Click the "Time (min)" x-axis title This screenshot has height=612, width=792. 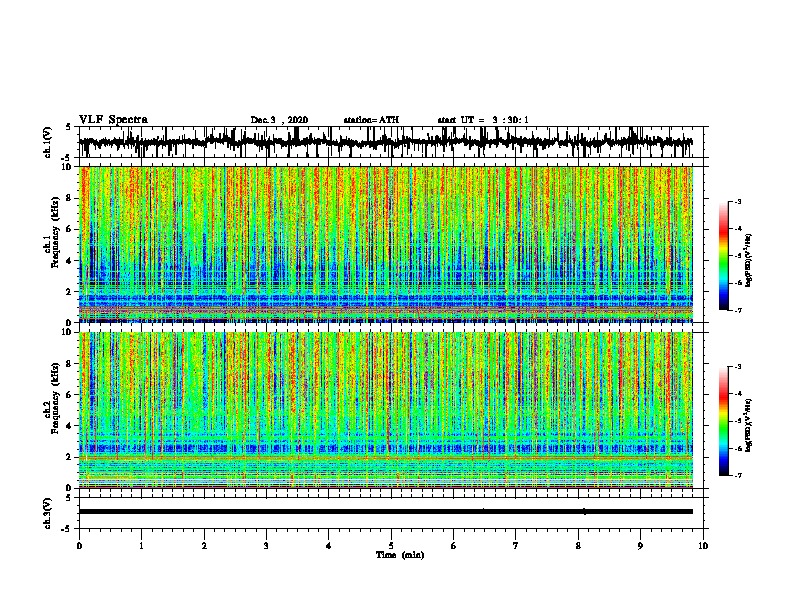coord(400,555)
